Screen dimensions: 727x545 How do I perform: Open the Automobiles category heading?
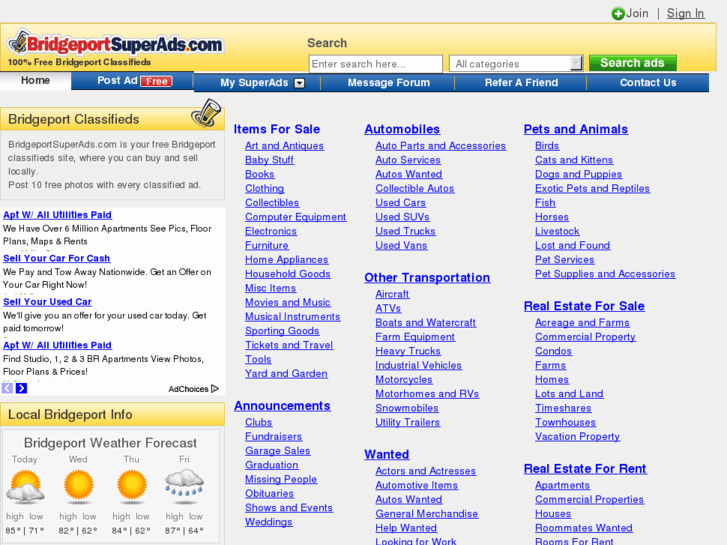coord(402,129)
